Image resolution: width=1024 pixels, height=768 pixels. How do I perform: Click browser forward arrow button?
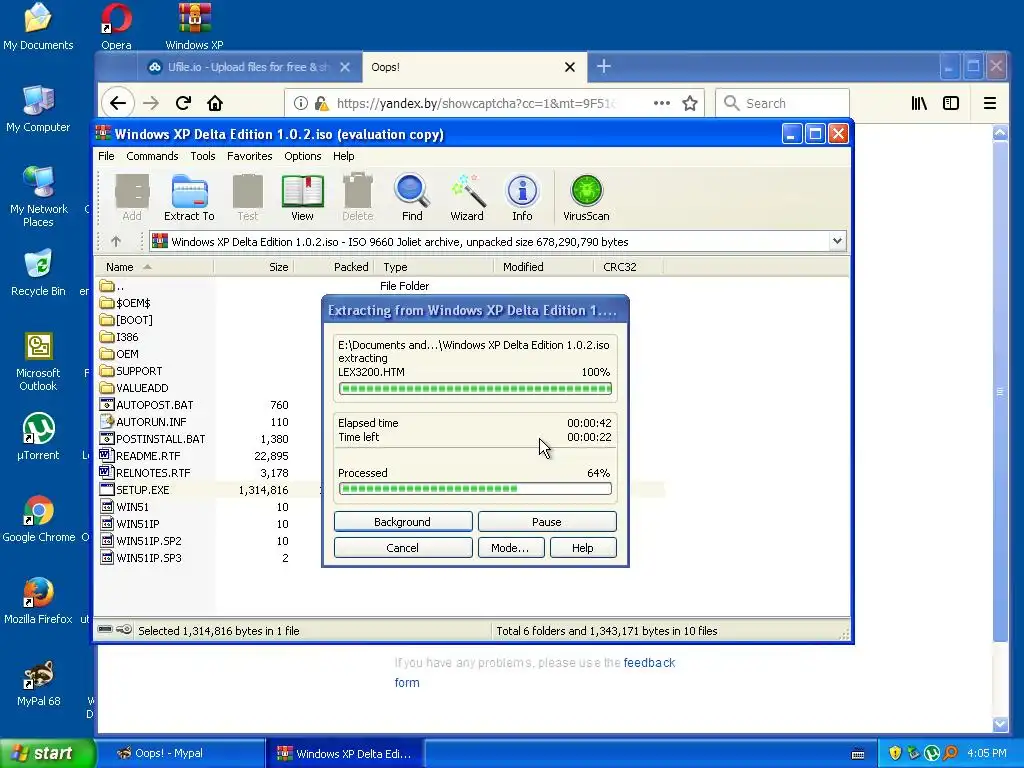(151, 103)
